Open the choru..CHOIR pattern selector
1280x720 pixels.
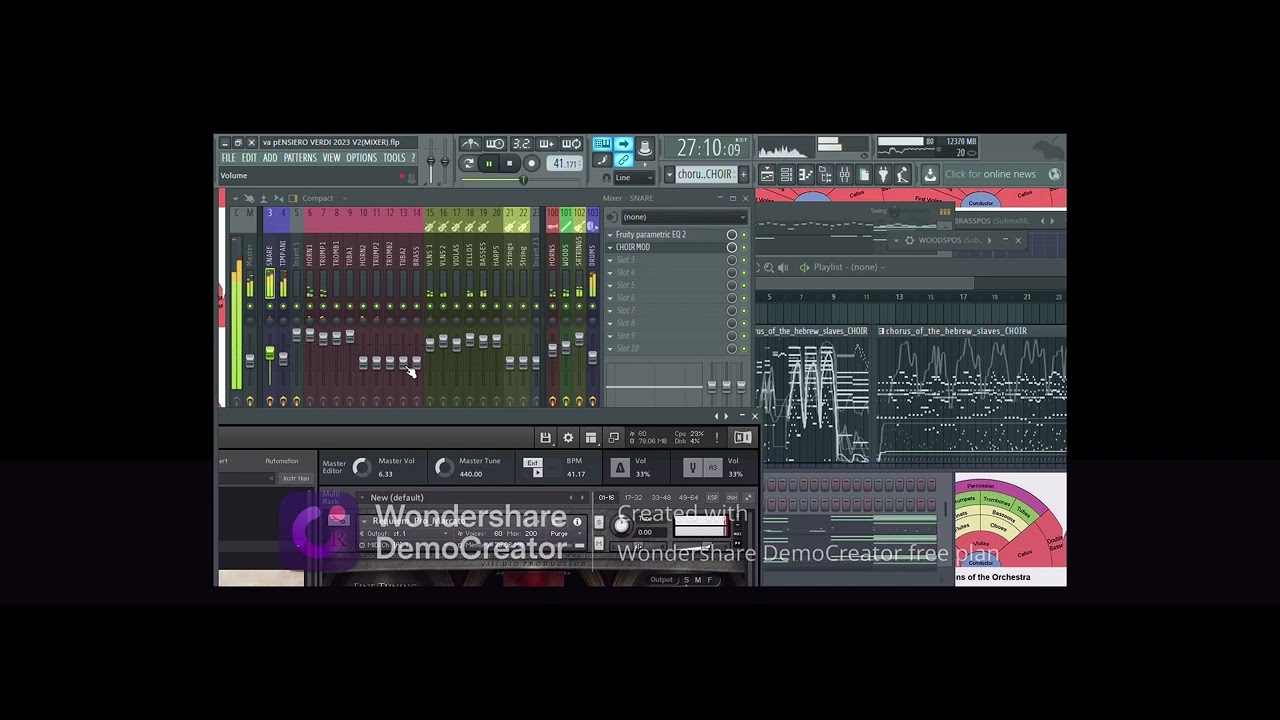(x=706, y=174)
